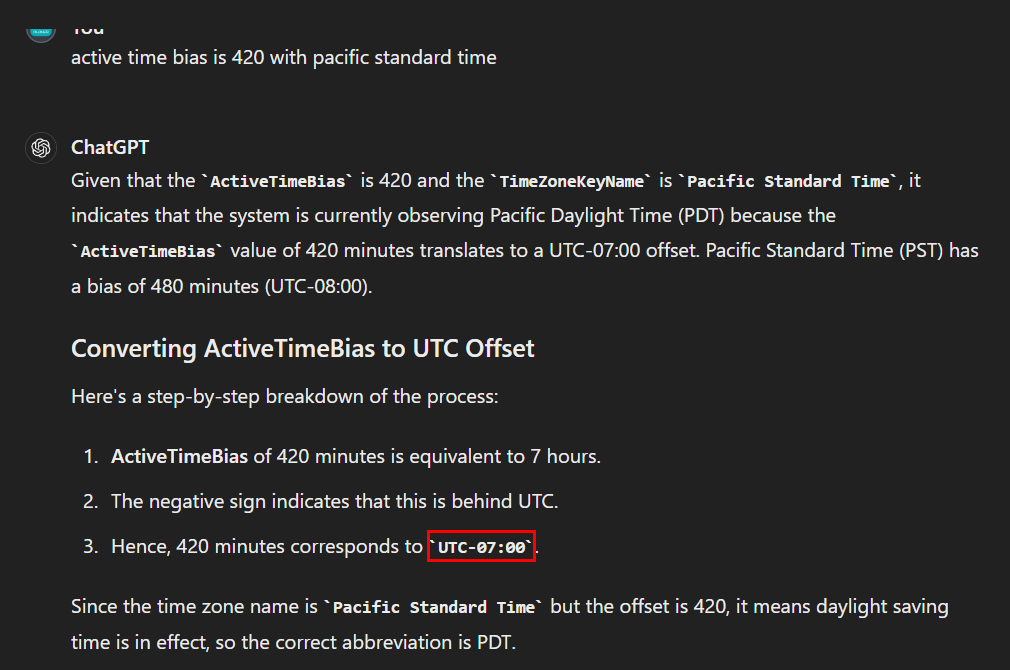Click the first `ActiveTimeBias` inline code
The image size is (1010, 670).
tap(278, 181)
